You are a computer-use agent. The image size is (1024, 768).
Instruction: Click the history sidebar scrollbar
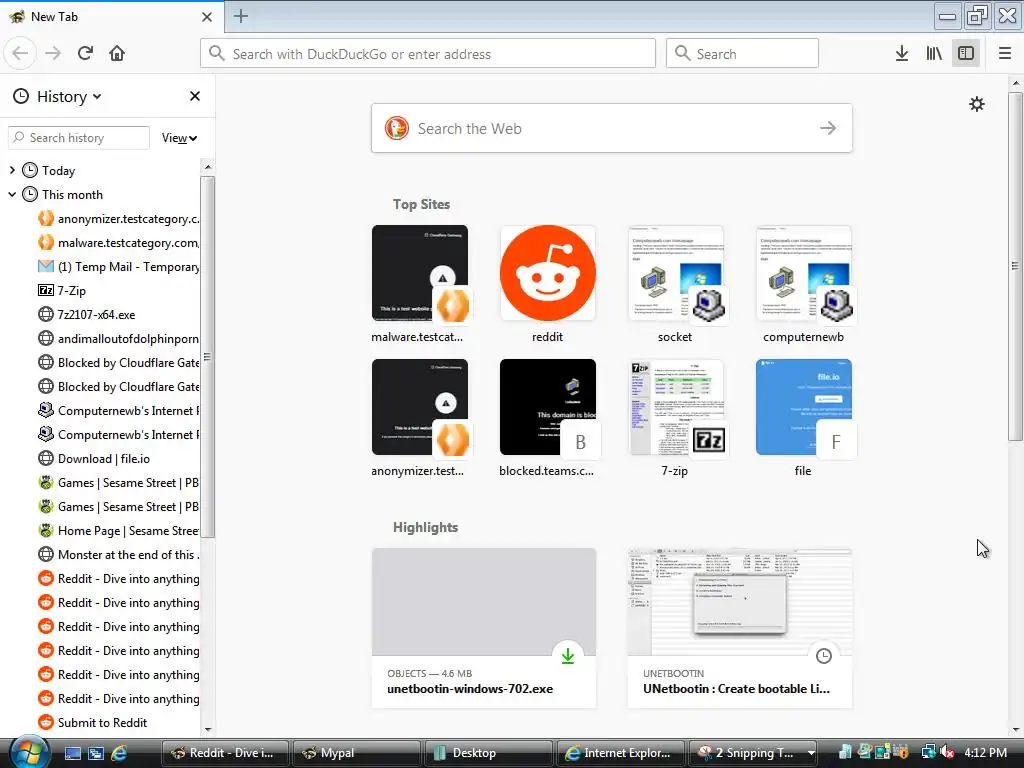point(208,357)
